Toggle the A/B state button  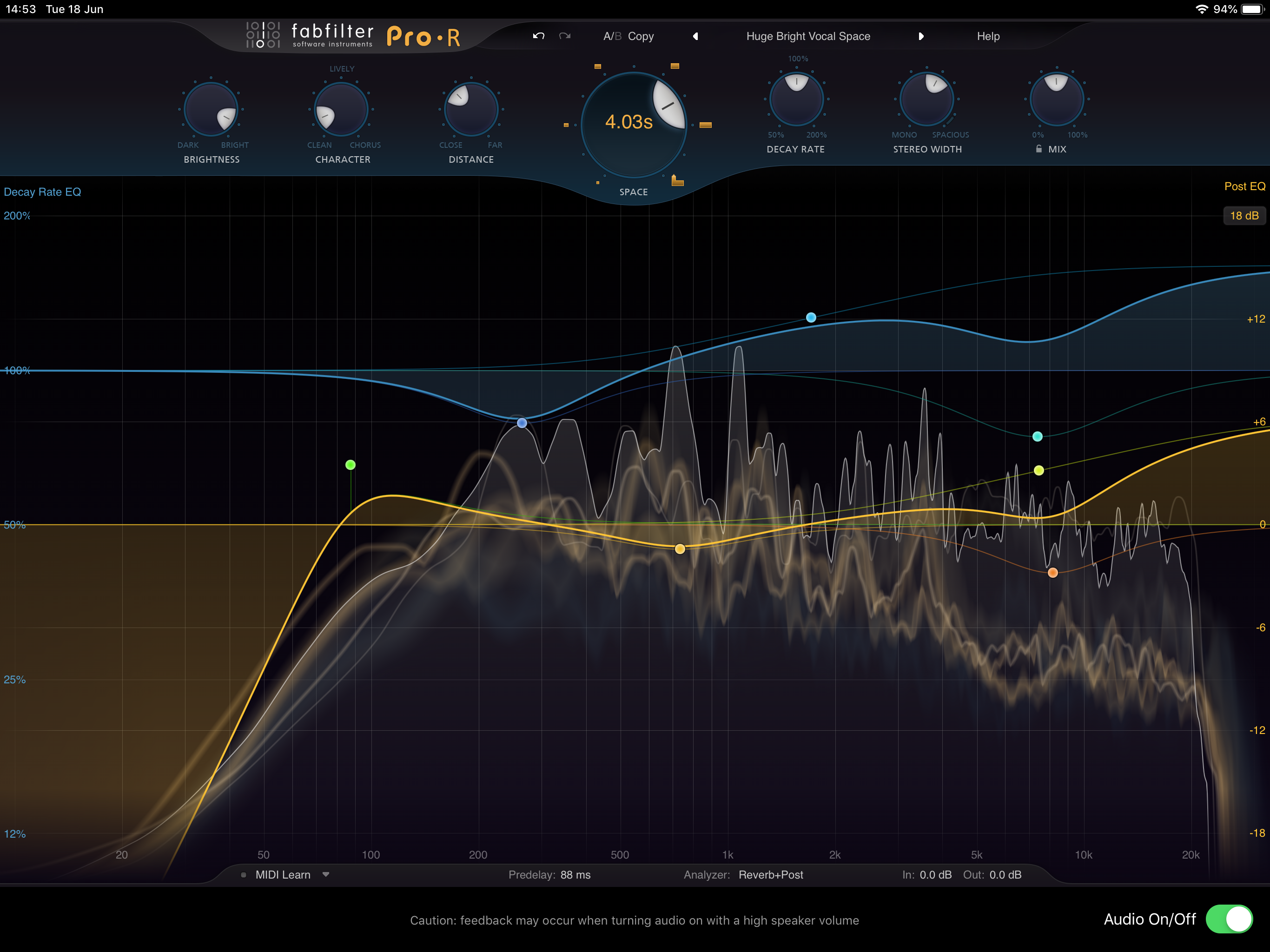[612, 36]
